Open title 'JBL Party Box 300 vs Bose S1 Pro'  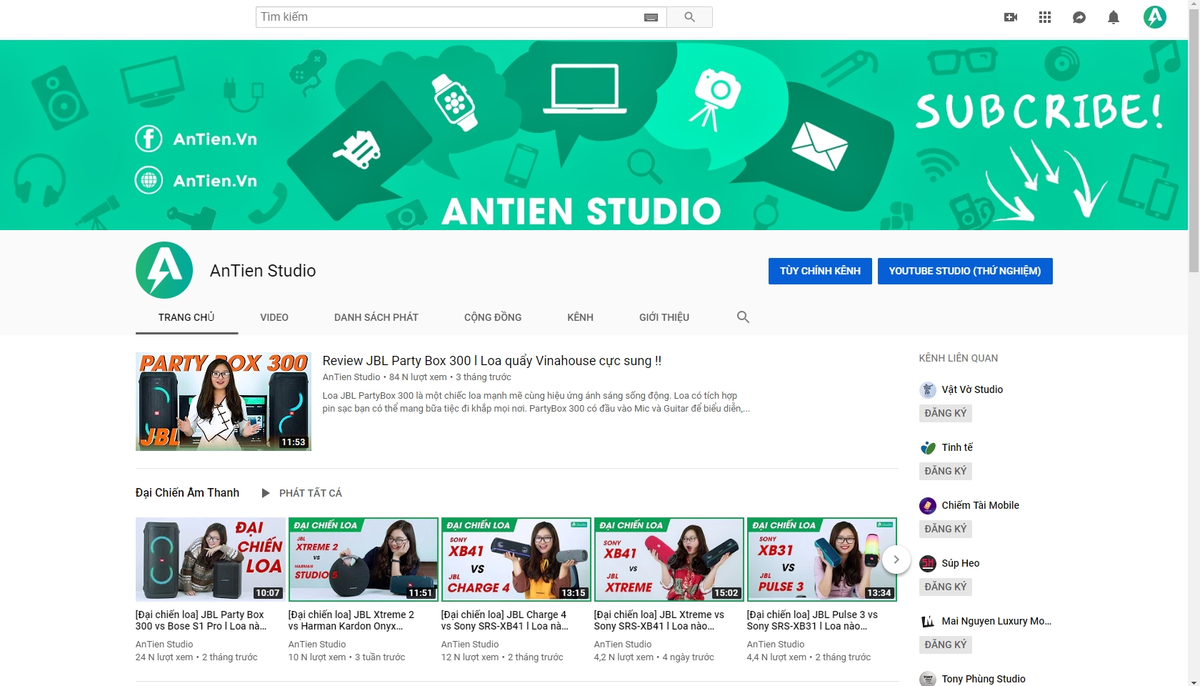click(200, 620)
